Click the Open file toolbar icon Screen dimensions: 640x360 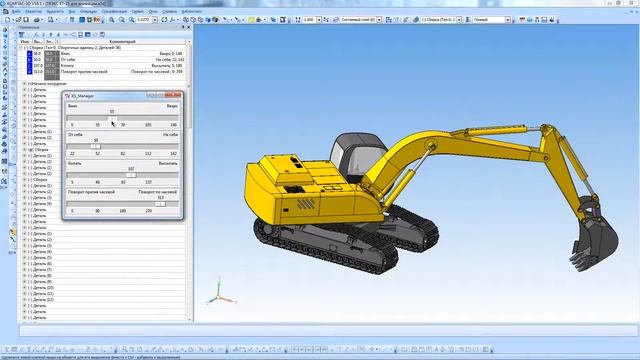point(18,20)
